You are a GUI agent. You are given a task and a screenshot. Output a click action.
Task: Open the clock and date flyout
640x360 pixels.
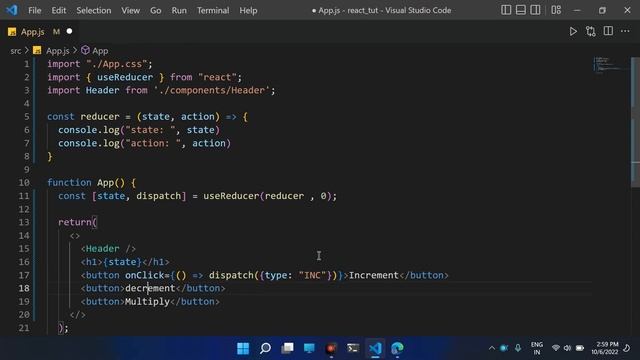click(x=604, y=348)
